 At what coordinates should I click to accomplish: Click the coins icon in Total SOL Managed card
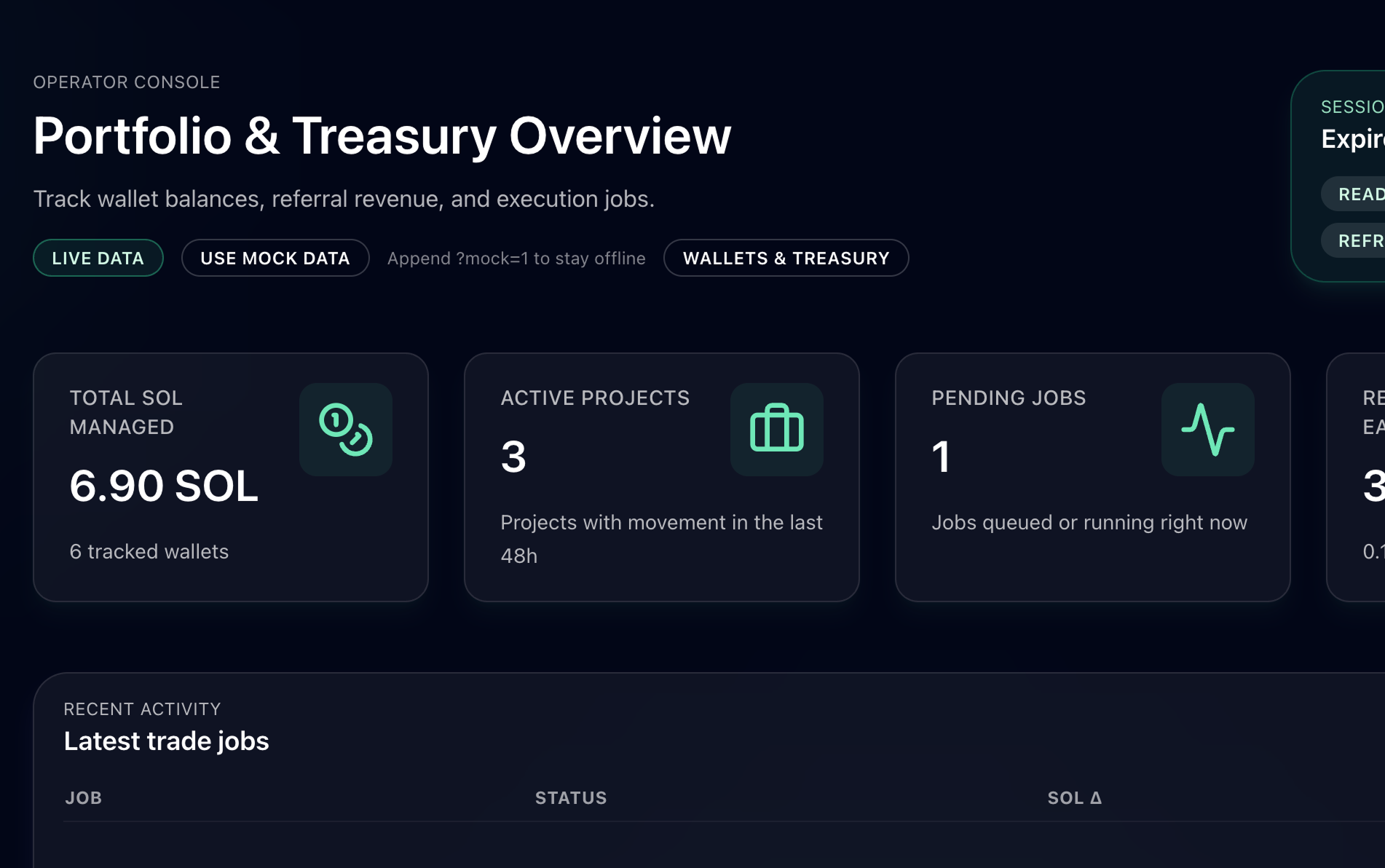point(346,430)
